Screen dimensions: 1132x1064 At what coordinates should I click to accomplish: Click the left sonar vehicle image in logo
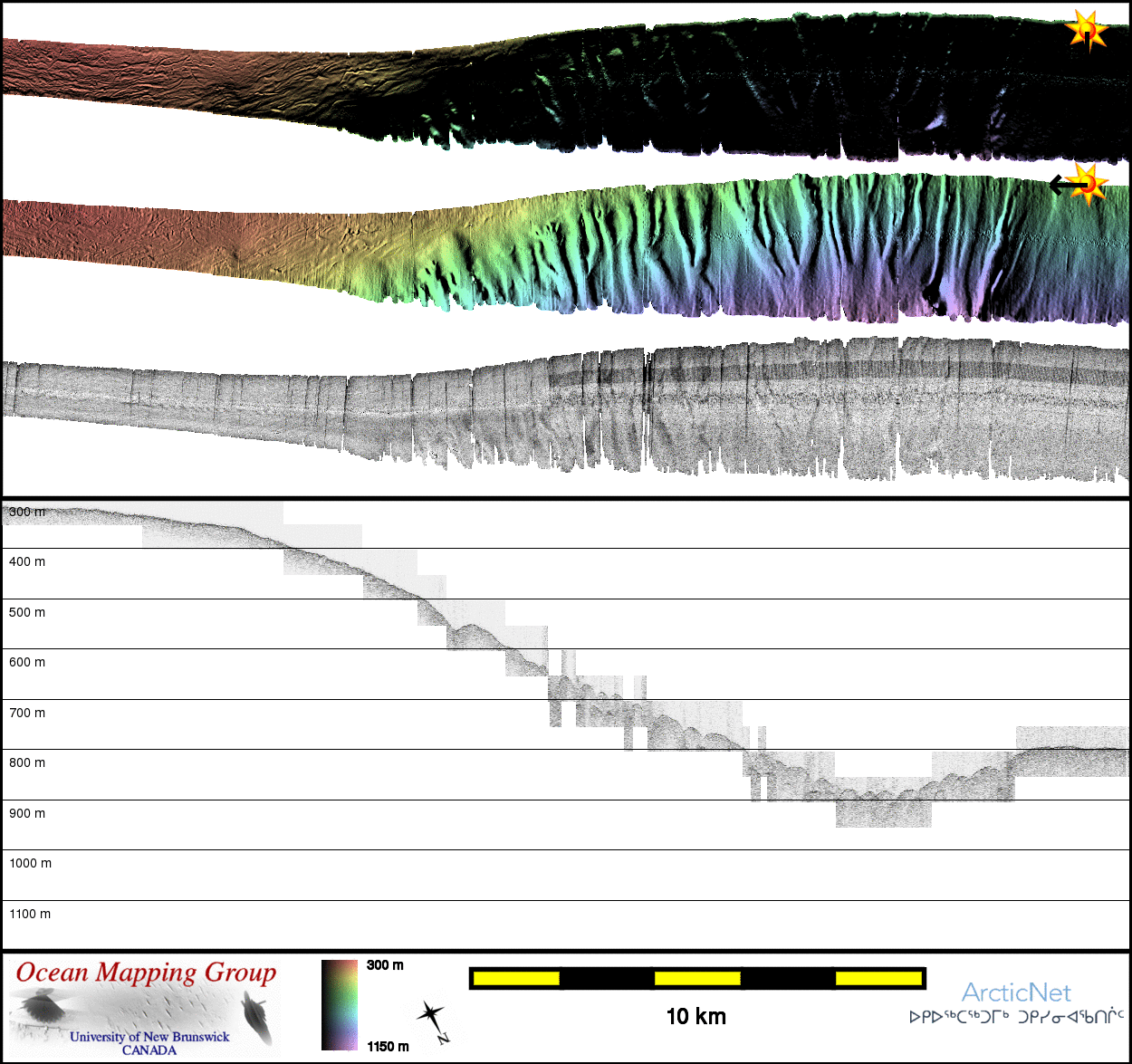coord(41,1006)
